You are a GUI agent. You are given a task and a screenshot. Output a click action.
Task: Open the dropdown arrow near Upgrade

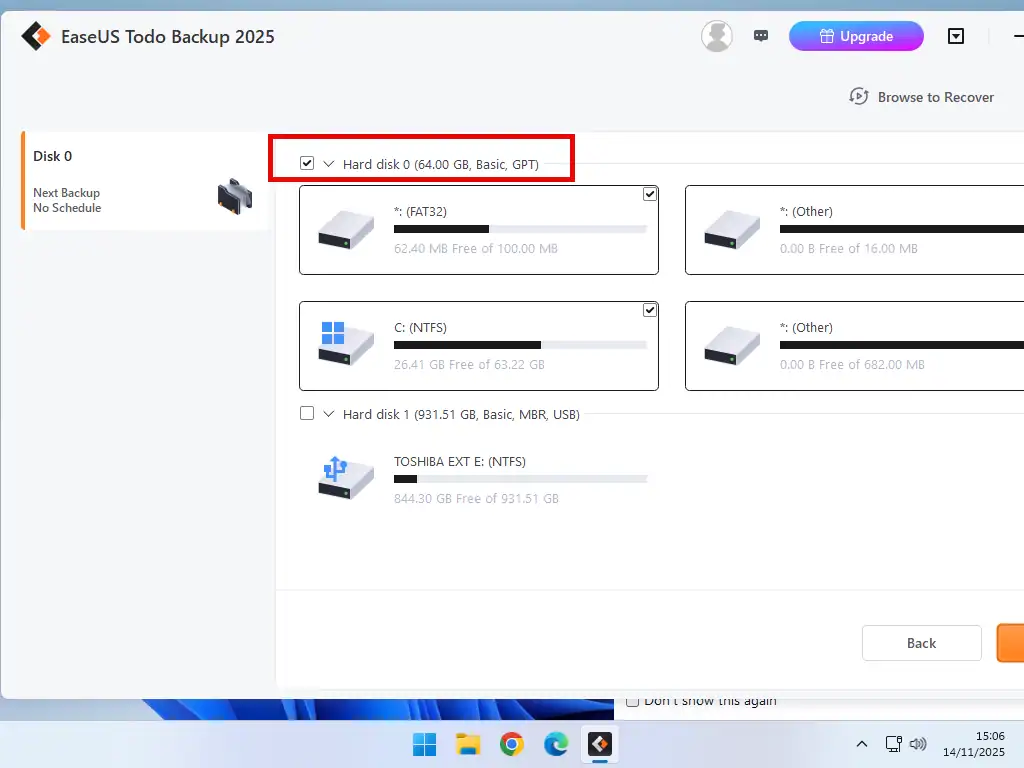pyautogui.click(x=956, y=36)
